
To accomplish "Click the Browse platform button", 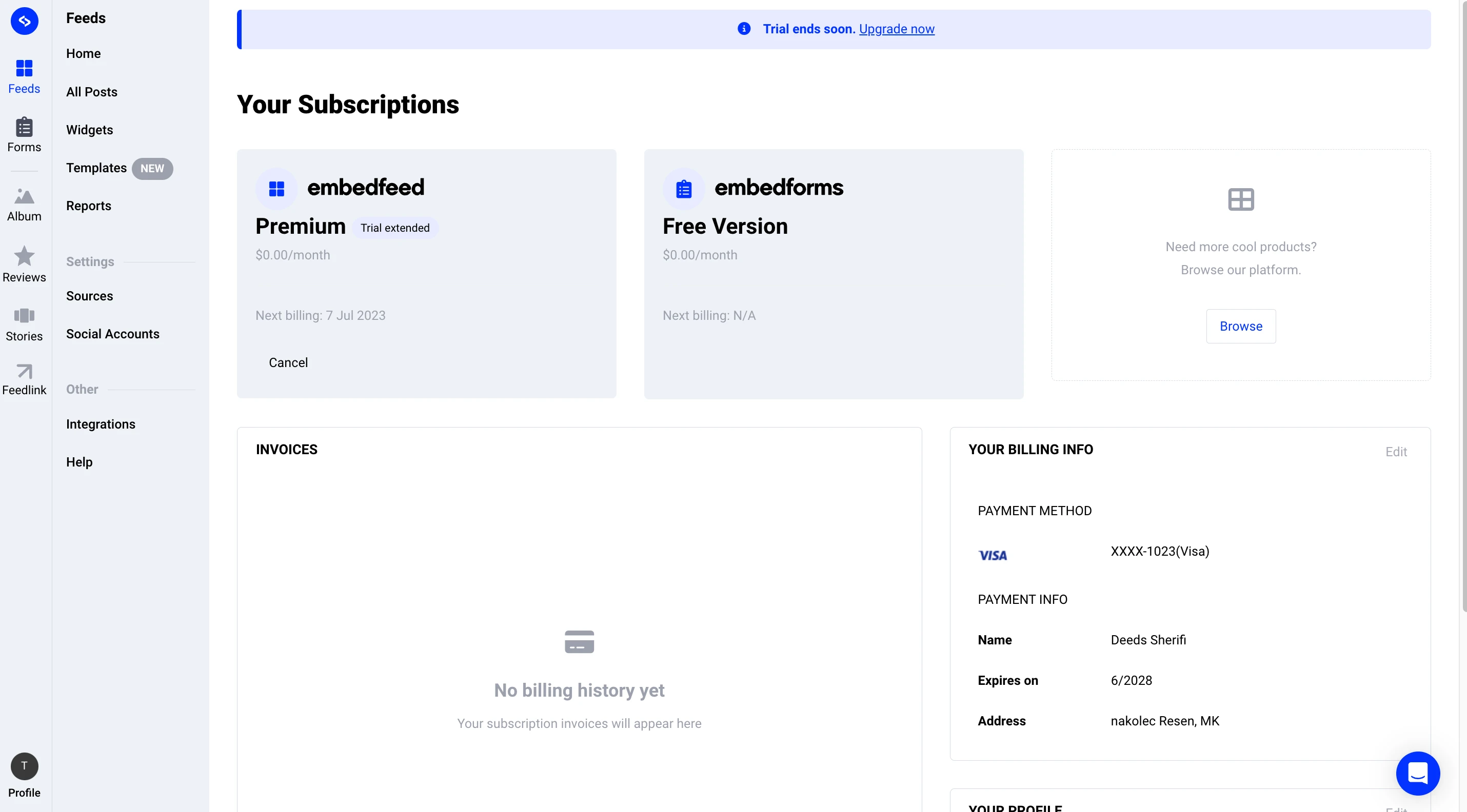I will click(x=1241, y=326).
